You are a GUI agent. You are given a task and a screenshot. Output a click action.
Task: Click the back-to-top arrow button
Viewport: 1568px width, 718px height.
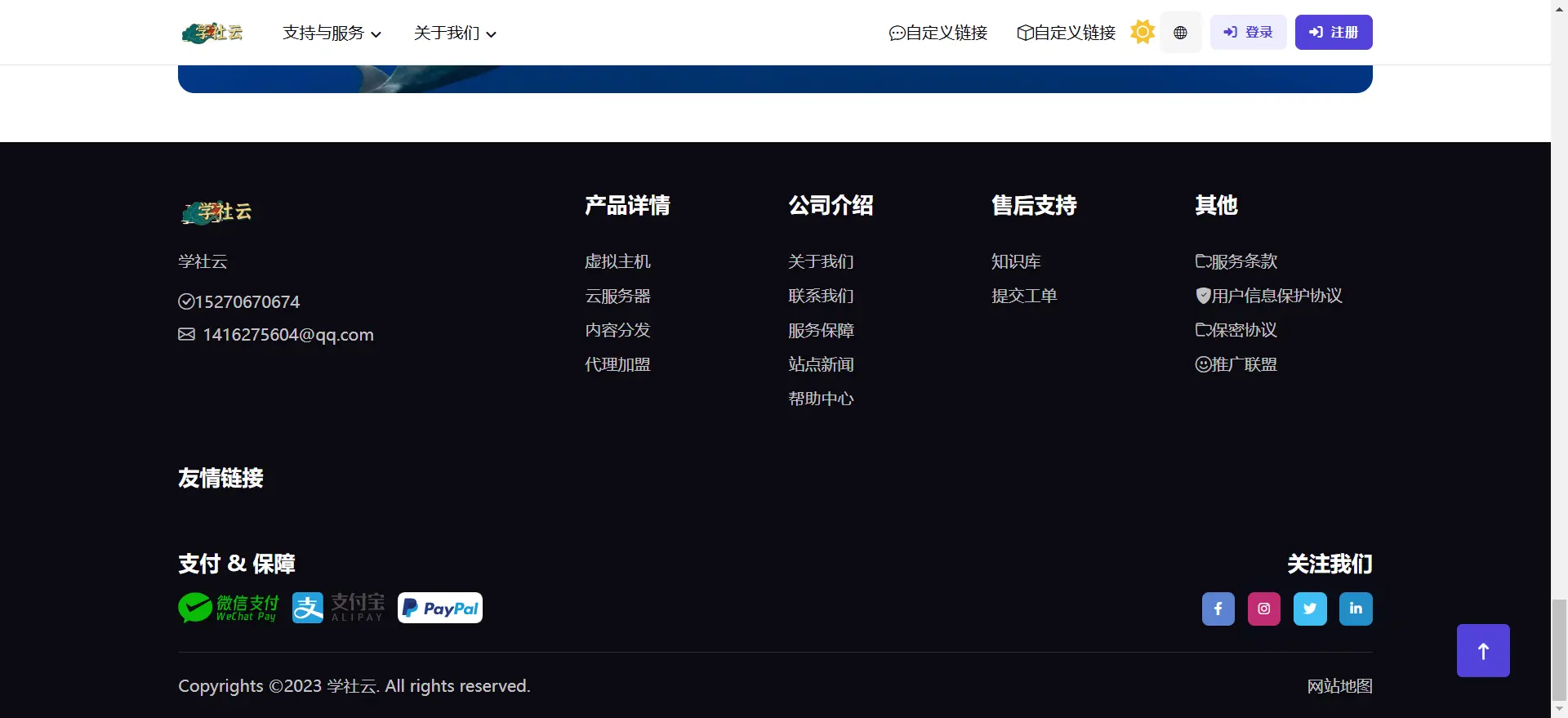click(x=1483, y=651)
